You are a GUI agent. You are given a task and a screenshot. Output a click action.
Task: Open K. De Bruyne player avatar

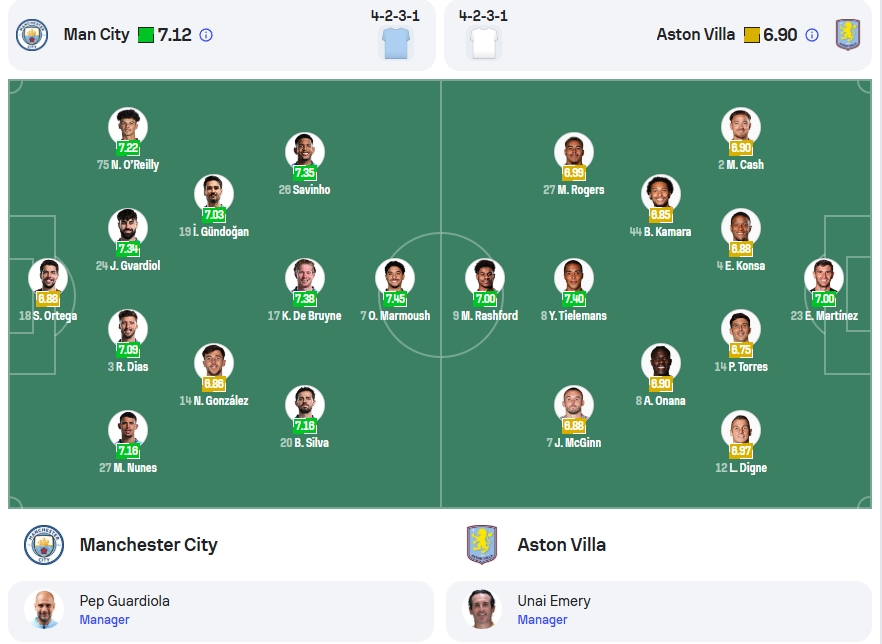(x=305, y=278)
